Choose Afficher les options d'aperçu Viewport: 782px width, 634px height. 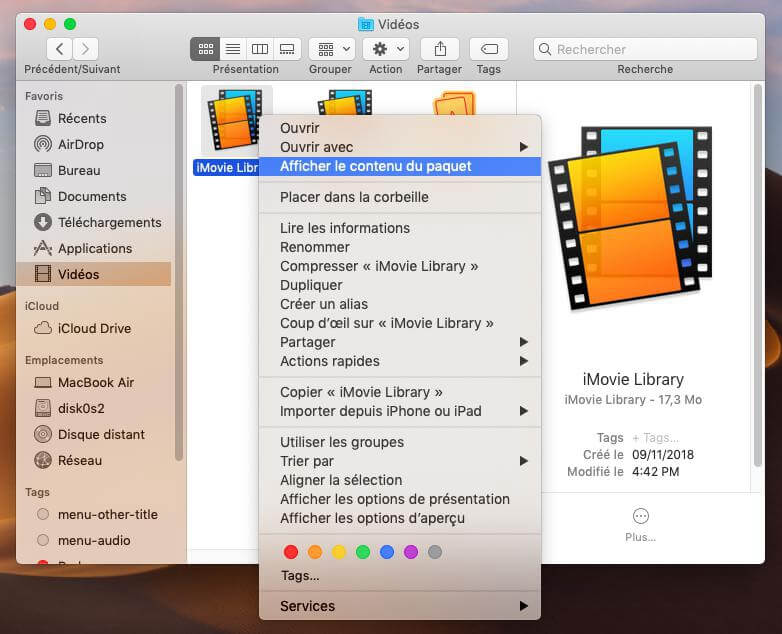399,518
